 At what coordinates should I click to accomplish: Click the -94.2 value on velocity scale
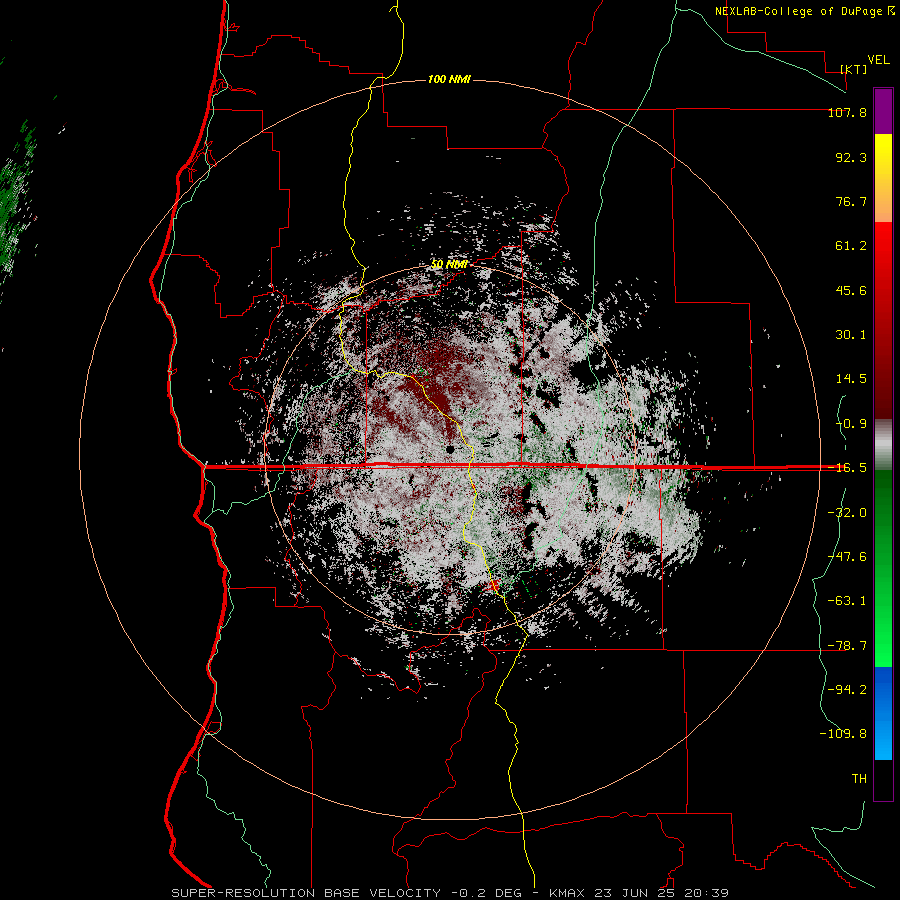pos(847,690)
